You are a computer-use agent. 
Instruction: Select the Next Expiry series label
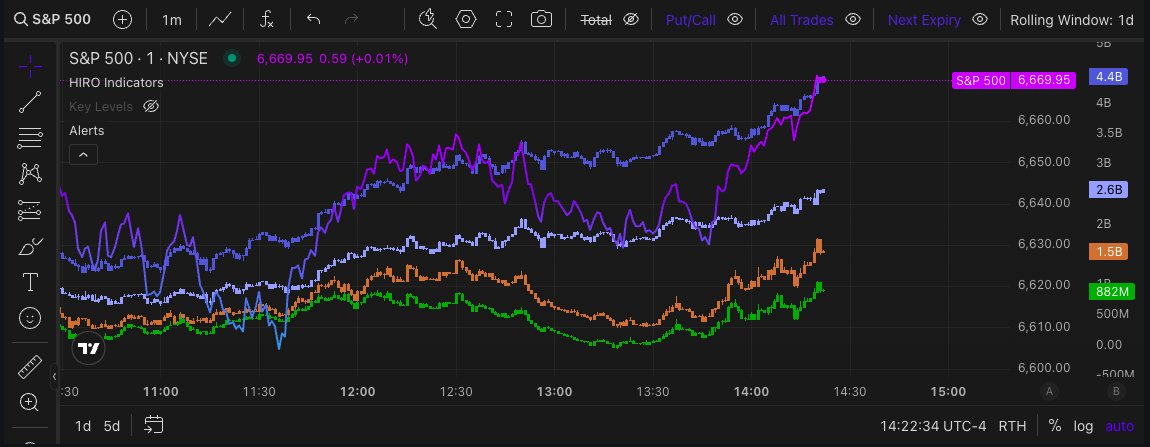(924, 21)
